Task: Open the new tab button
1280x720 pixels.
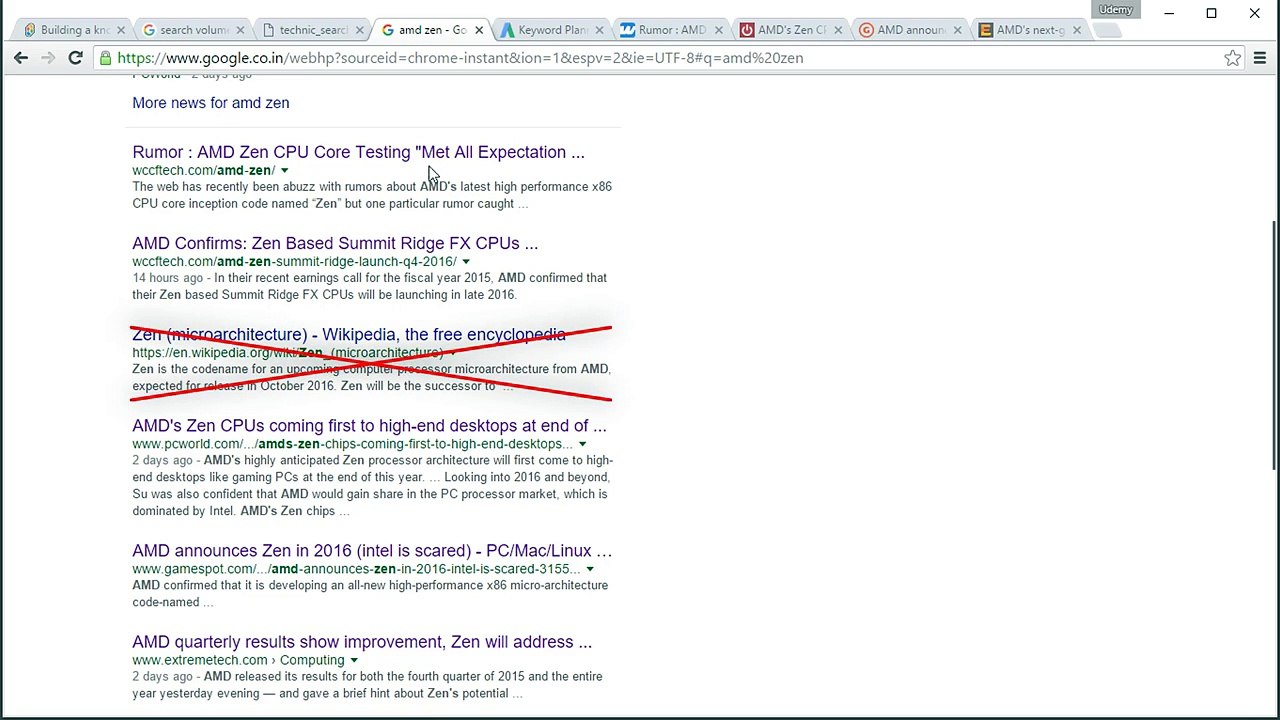Action: (1106, 30)
